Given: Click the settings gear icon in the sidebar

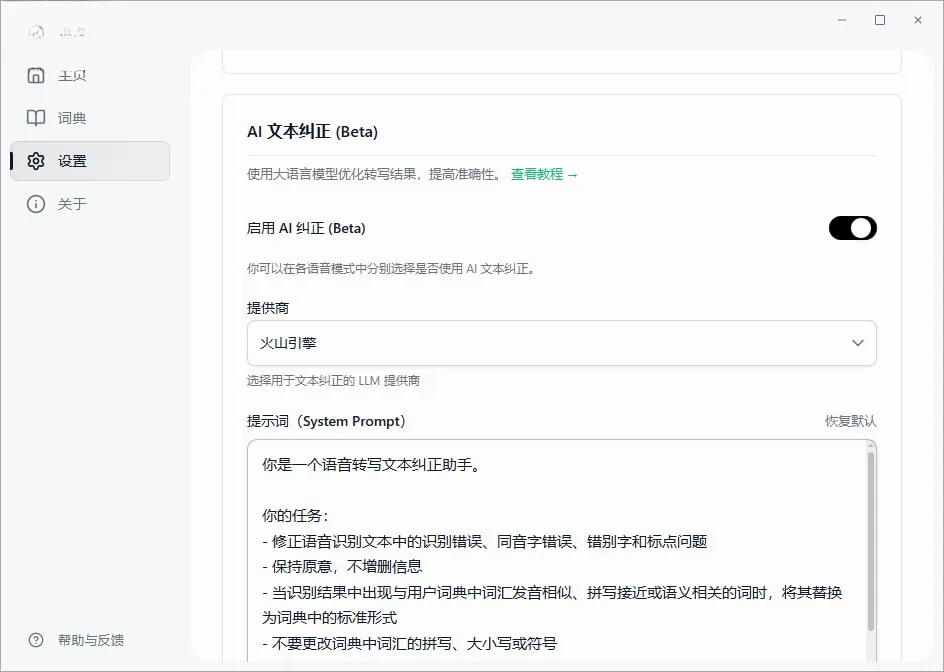Looking at the screenshot, I should click(36, 161).
